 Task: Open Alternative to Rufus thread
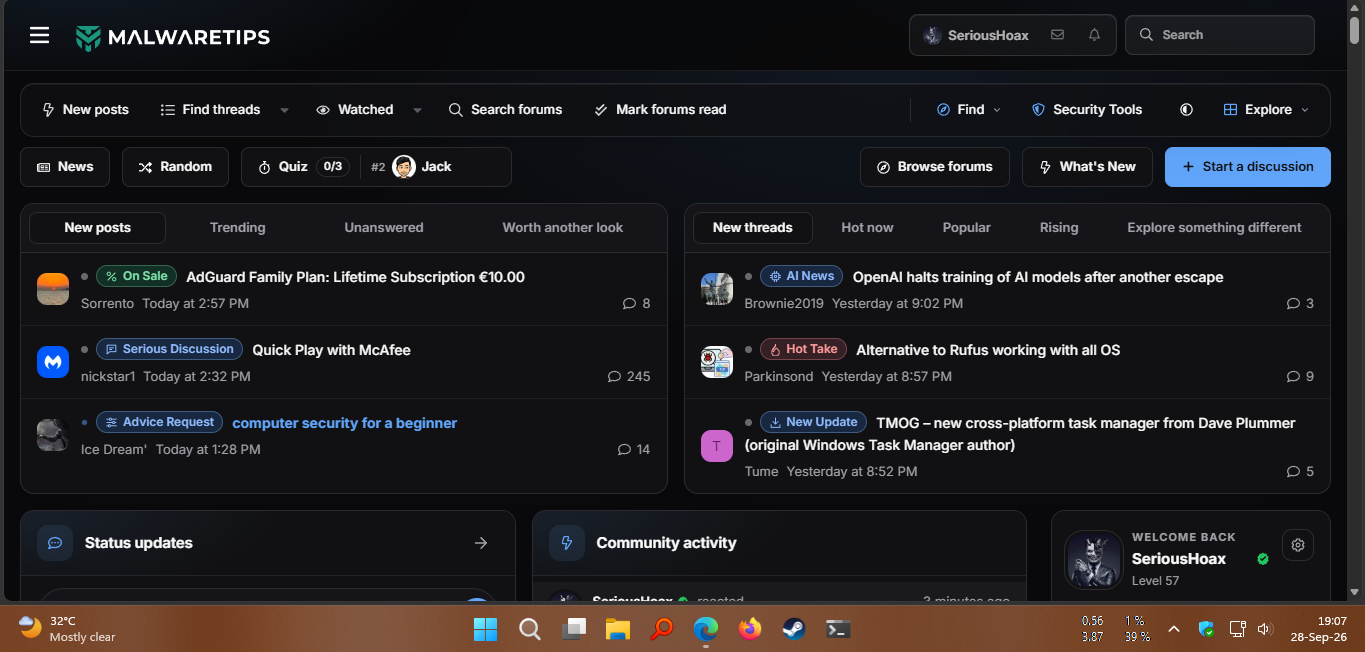point(988,350)
